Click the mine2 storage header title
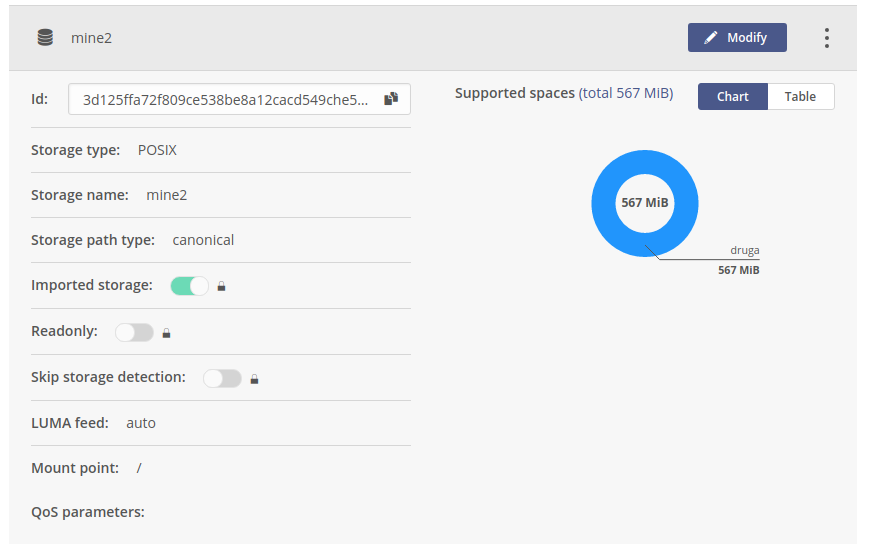Screen dimensions: 872x544 [x=91, y=38]
